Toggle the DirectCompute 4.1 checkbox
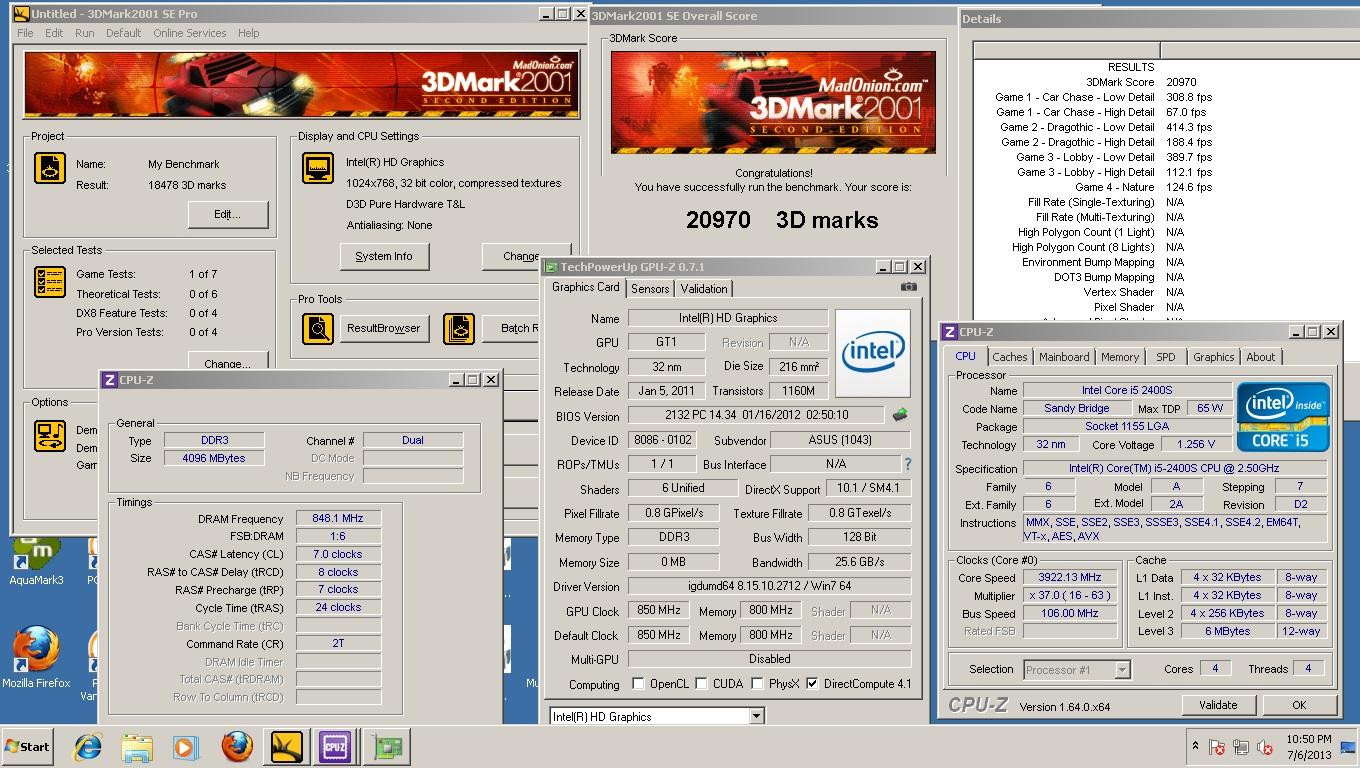This screenshot has width=1360, height=768. 812,684
